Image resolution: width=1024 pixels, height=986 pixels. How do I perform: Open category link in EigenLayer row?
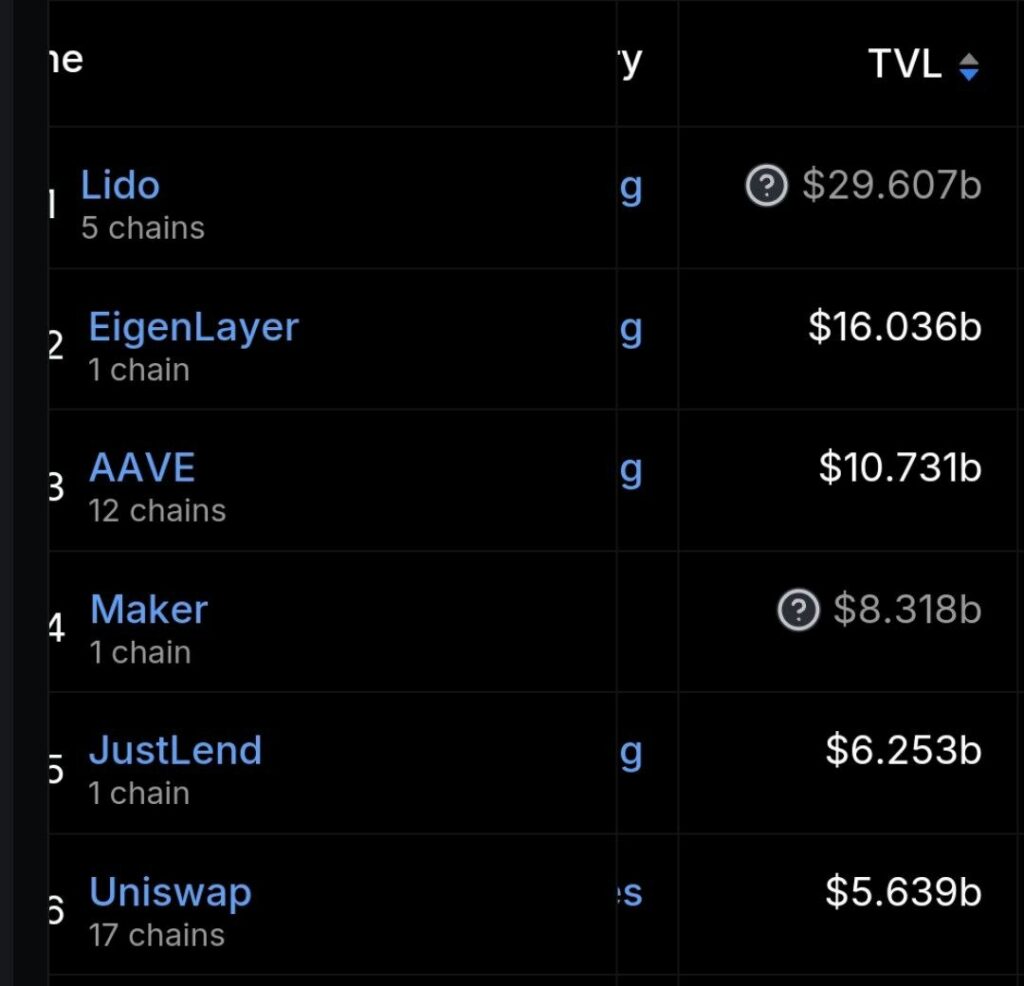point(630,331)
